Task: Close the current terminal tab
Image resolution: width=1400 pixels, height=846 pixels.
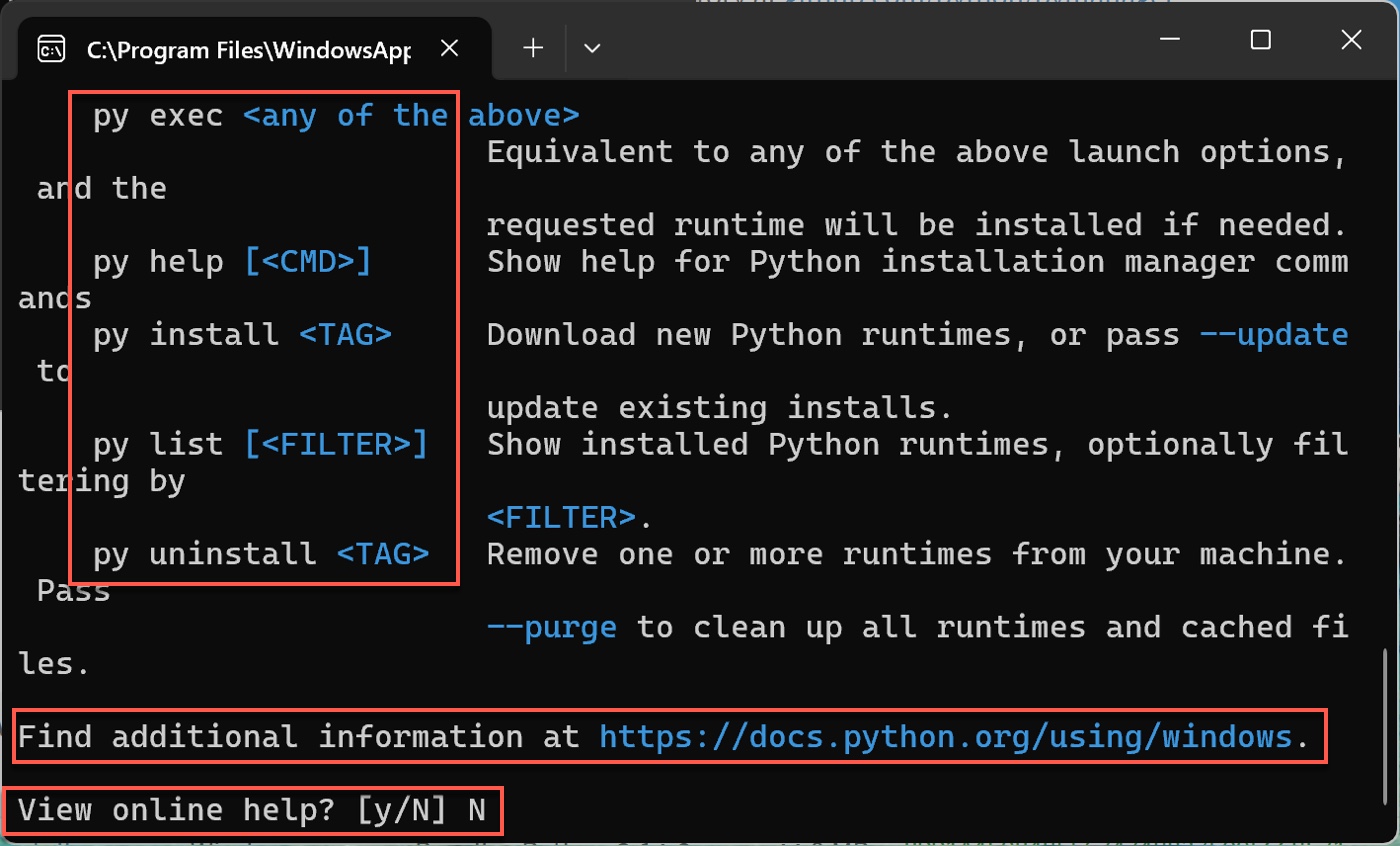Action: click(x=450, y=48)
